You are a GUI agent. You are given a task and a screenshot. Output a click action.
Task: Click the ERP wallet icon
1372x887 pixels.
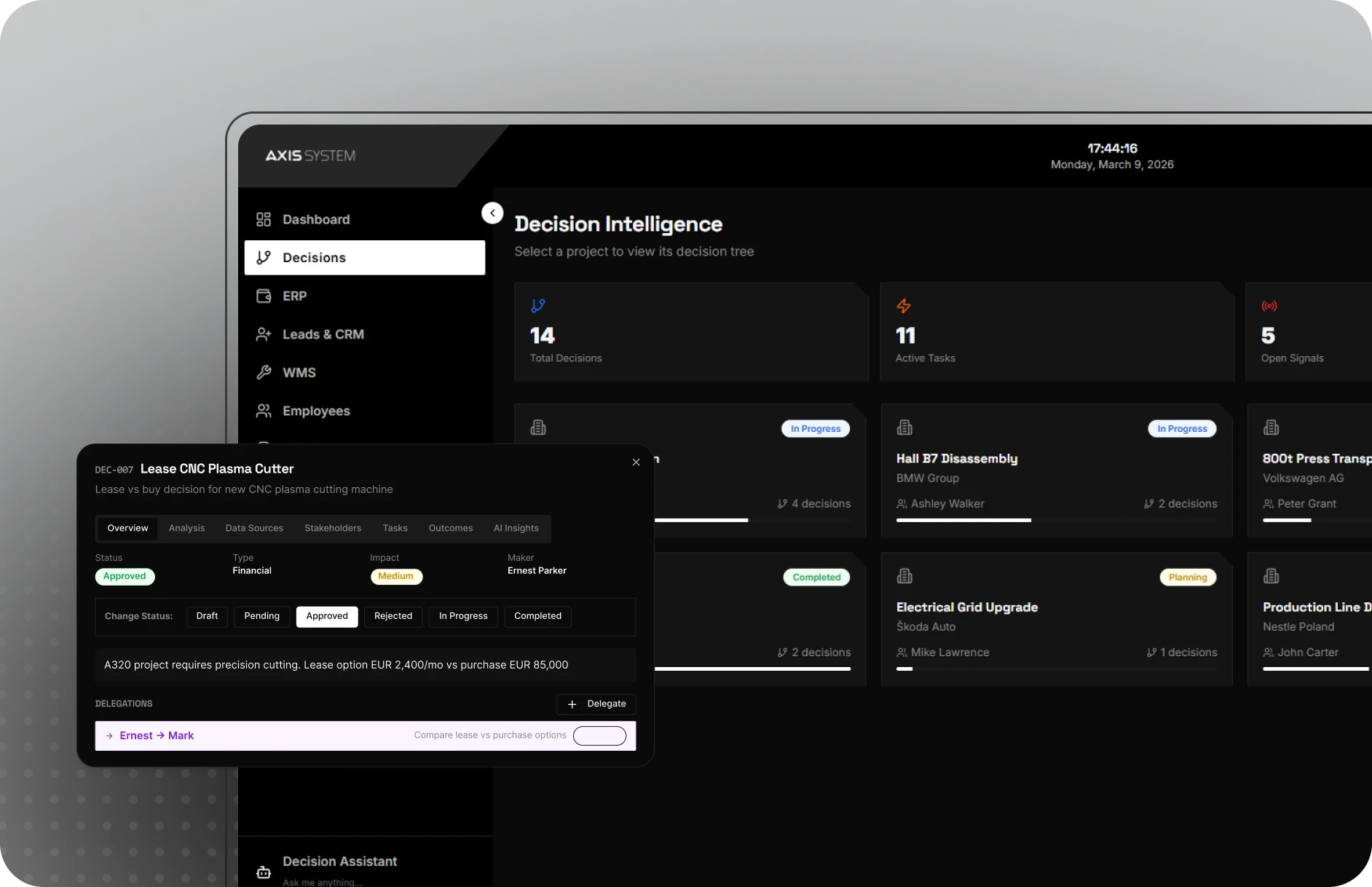tap(264, 296)
